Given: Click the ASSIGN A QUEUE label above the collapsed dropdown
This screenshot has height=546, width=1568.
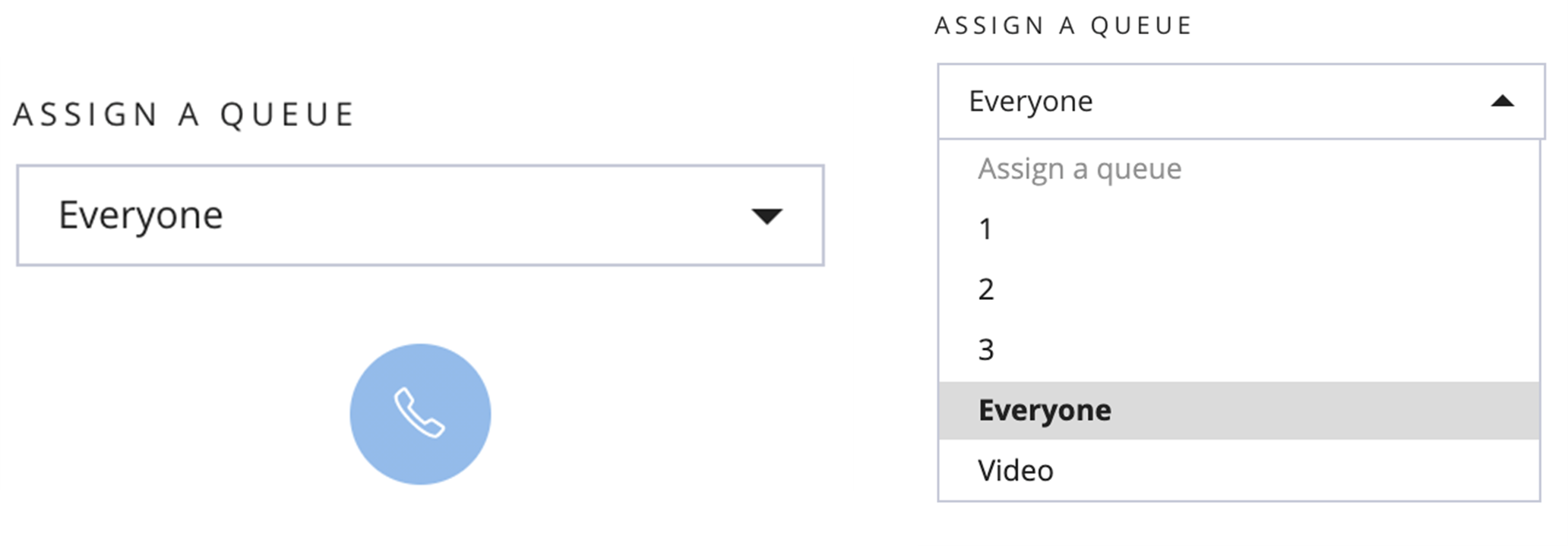Looking at the screenshot, I should point(184,115).
